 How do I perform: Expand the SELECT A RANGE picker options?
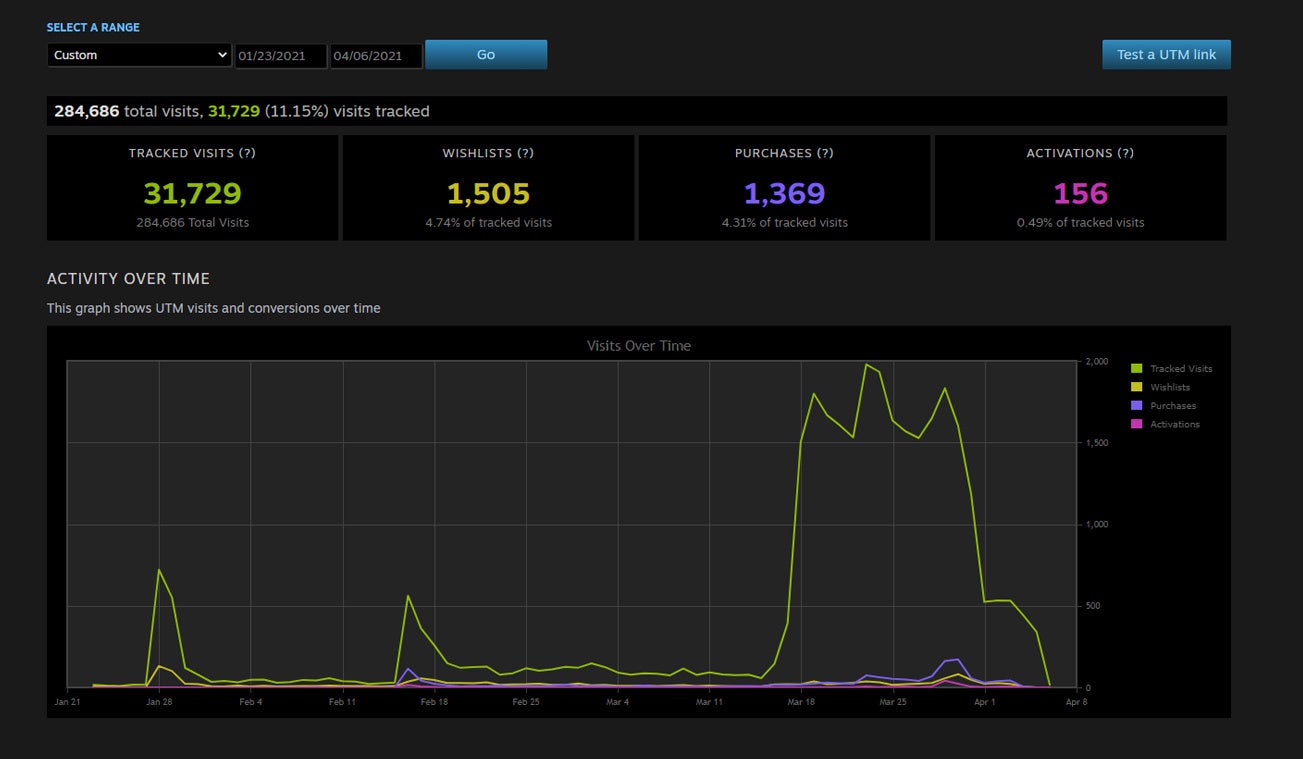138,55
